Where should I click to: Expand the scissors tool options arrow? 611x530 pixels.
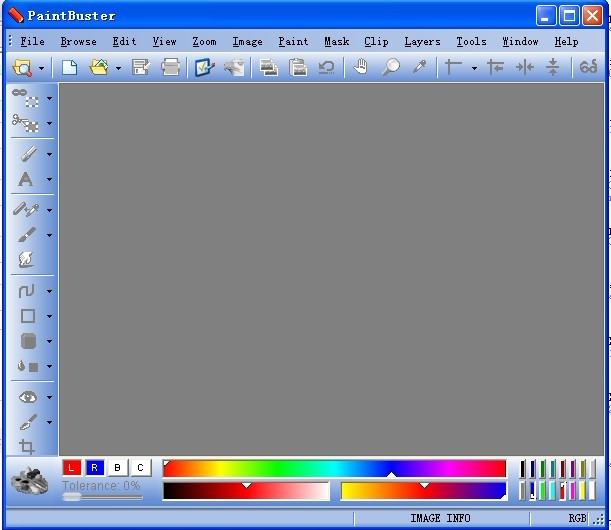pos(49,124)
